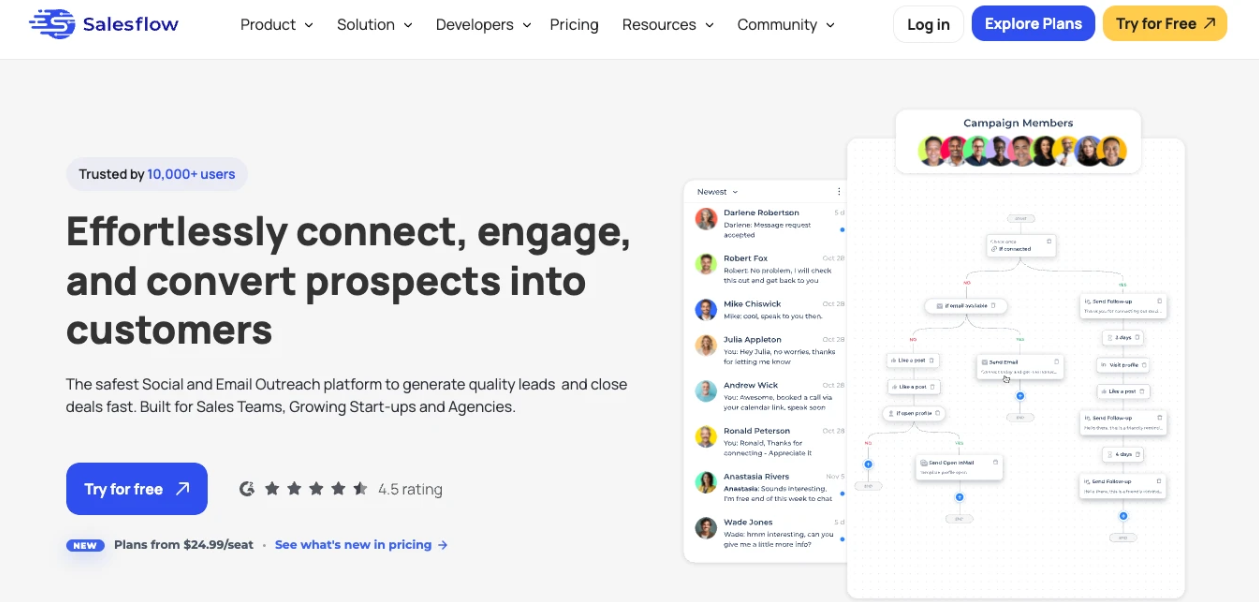Click Ronald Peterson's avatar in inbox
1259x602 pixels.
707,436
